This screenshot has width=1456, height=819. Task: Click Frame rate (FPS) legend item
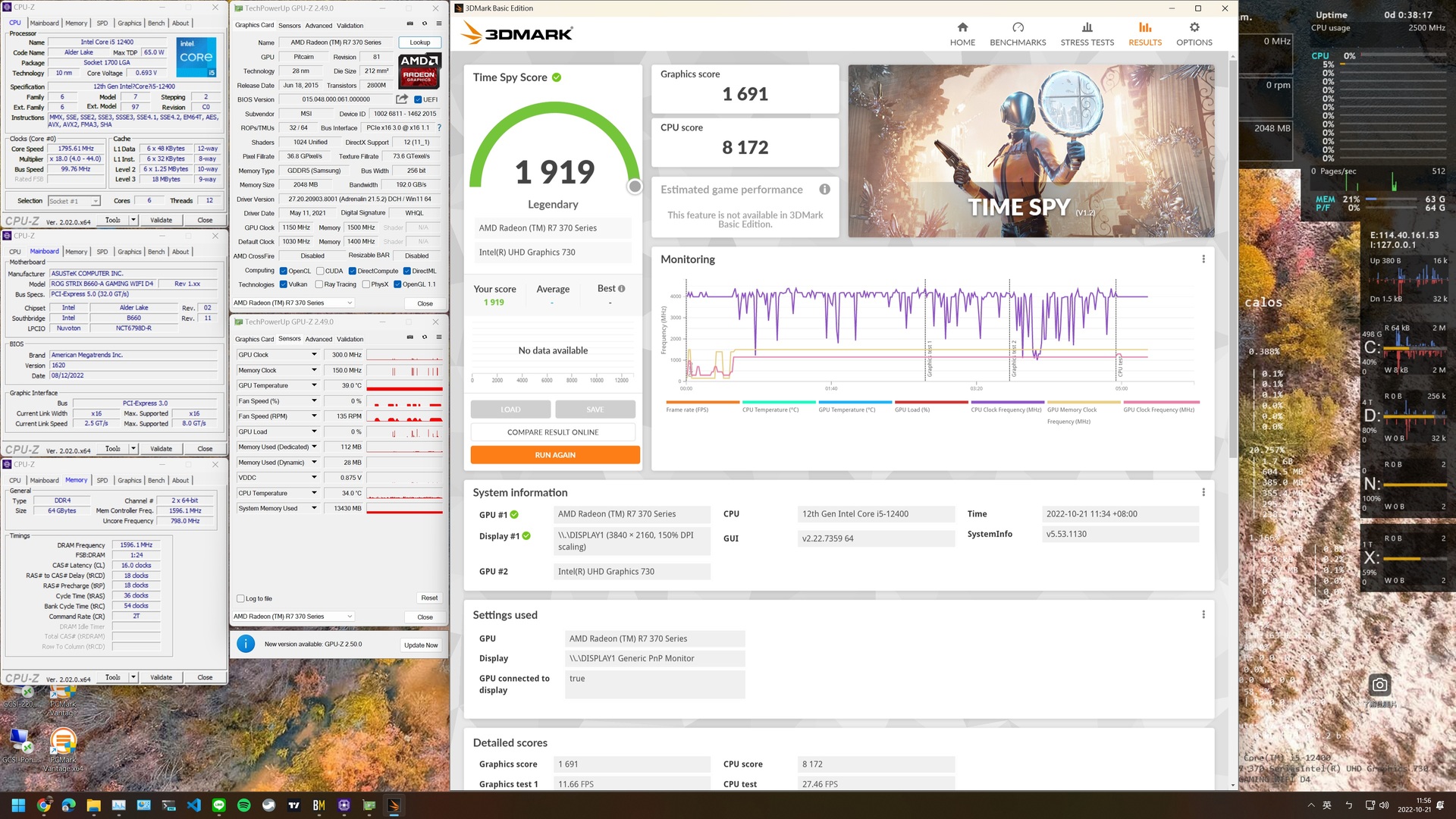pyautogui.click(x=702, y=406)
